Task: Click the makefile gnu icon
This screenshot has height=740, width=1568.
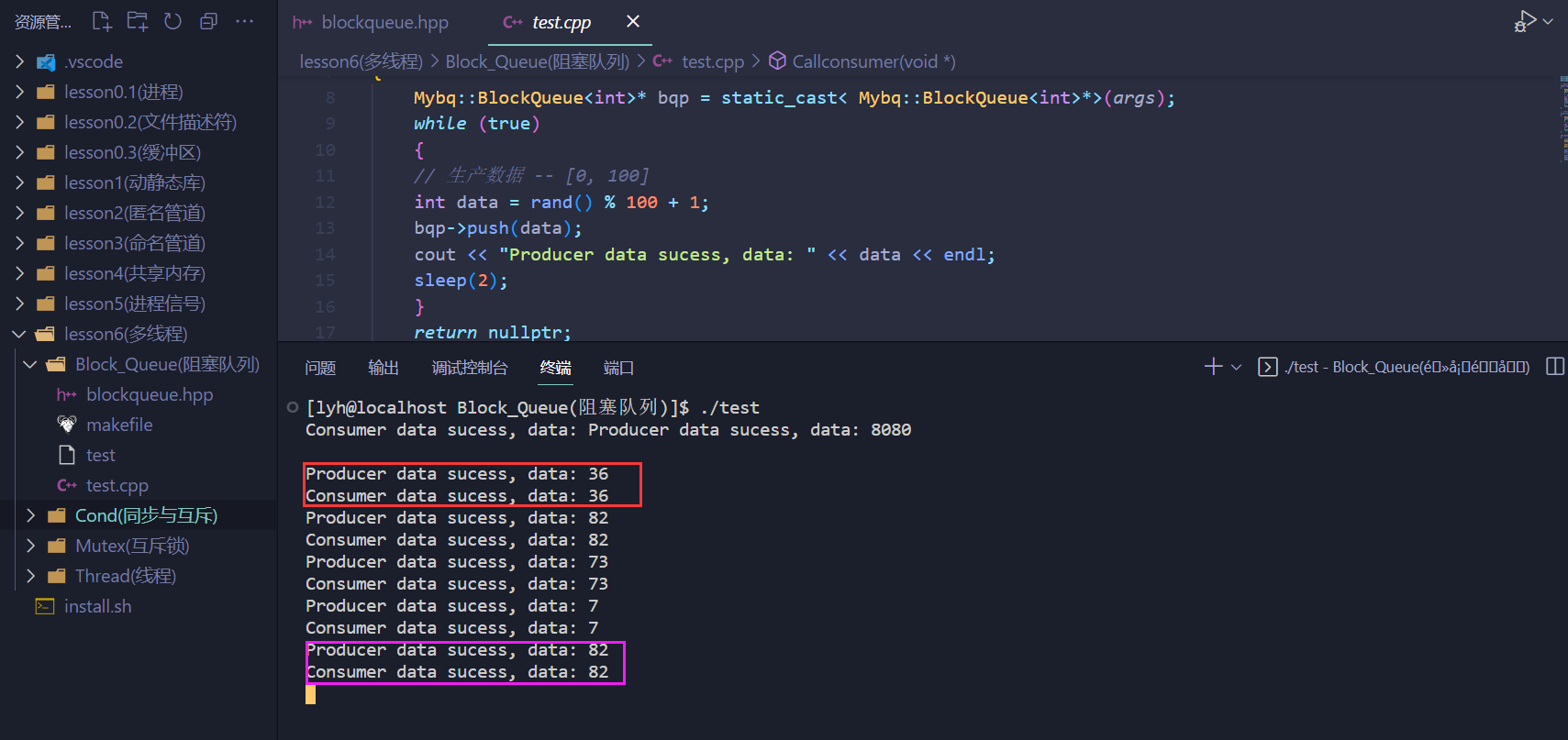Action: pos(67,424)
